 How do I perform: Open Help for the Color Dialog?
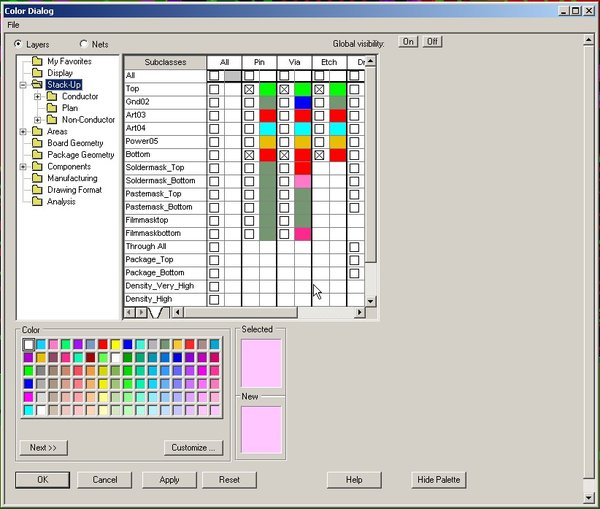(x=354, y=480)
